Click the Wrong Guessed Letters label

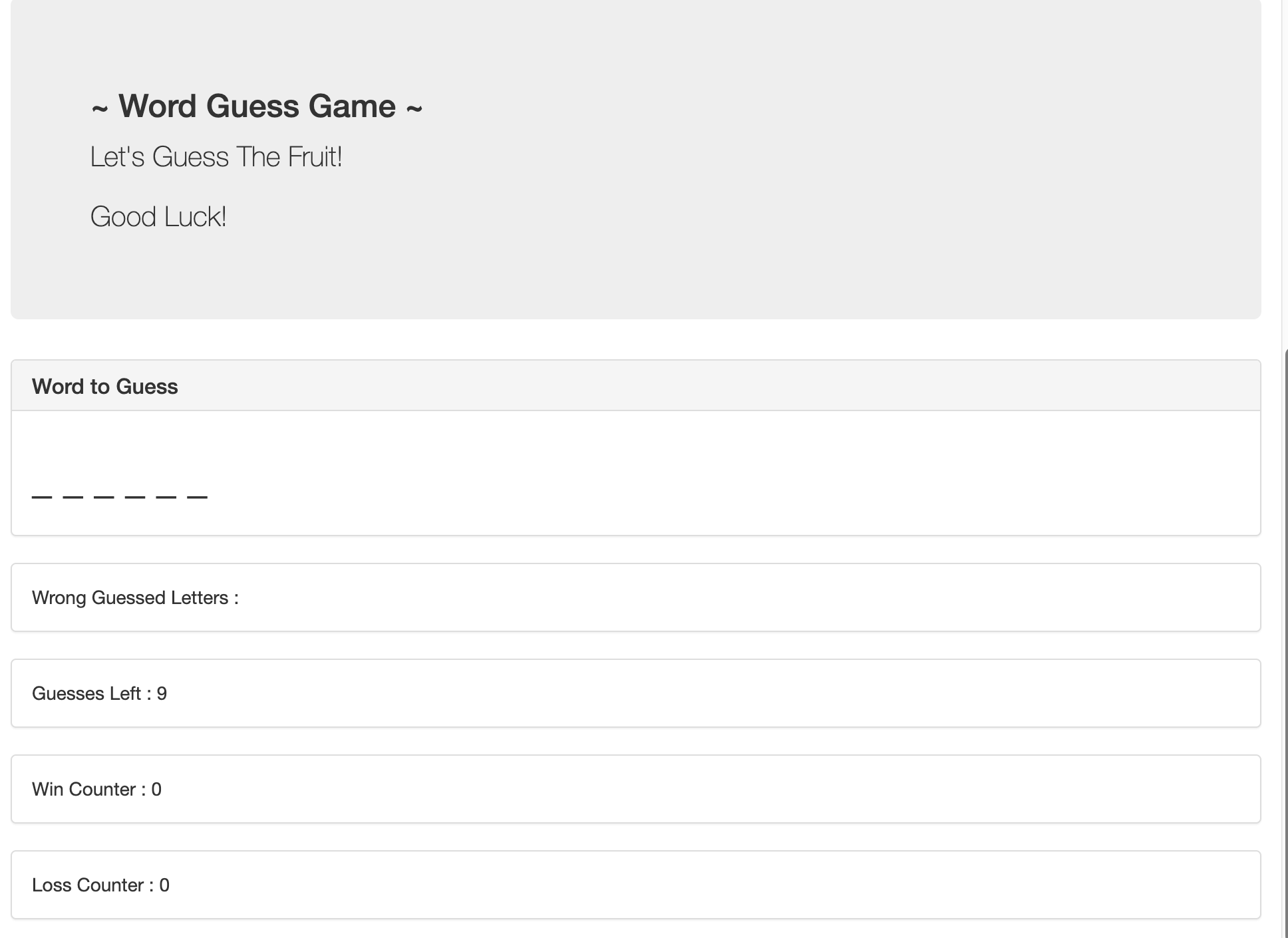pyautogui.click(x=135, y=597)
